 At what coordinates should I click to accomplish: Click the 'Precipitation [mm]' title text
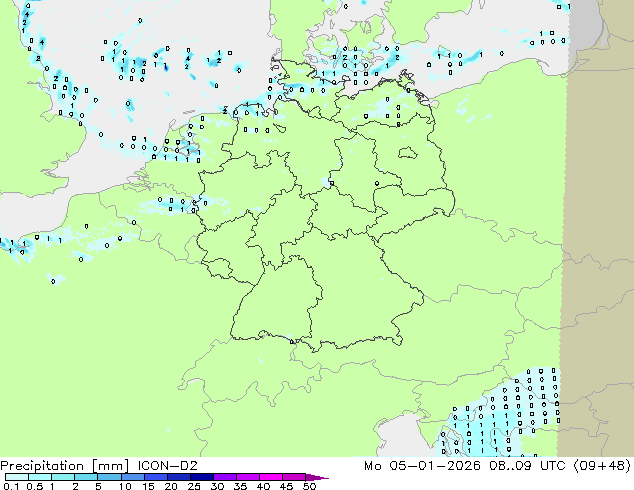point(65,466)
